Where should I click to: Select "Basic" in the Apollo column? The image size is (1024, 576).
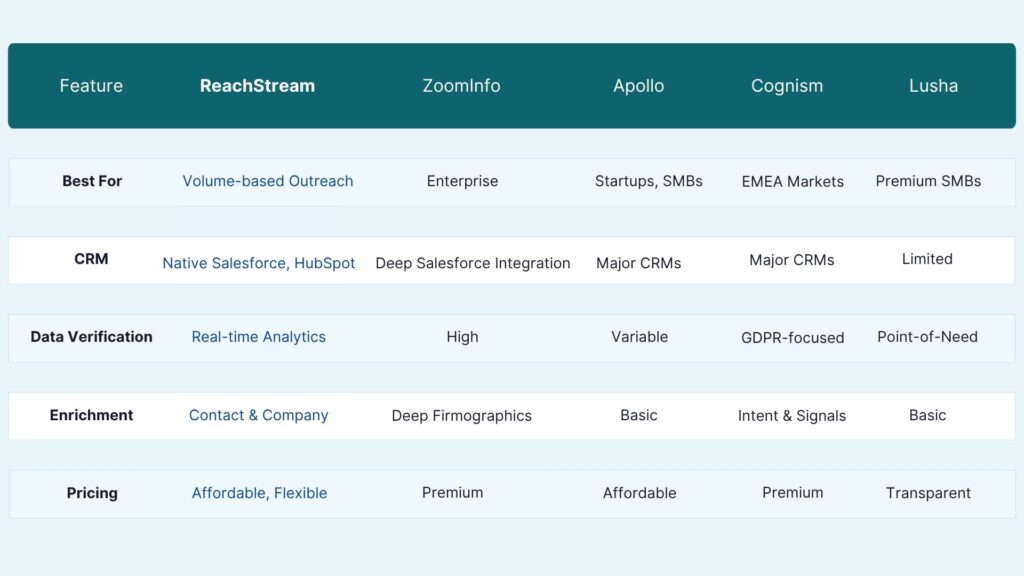pyautogui.click(x=638, y=415)
